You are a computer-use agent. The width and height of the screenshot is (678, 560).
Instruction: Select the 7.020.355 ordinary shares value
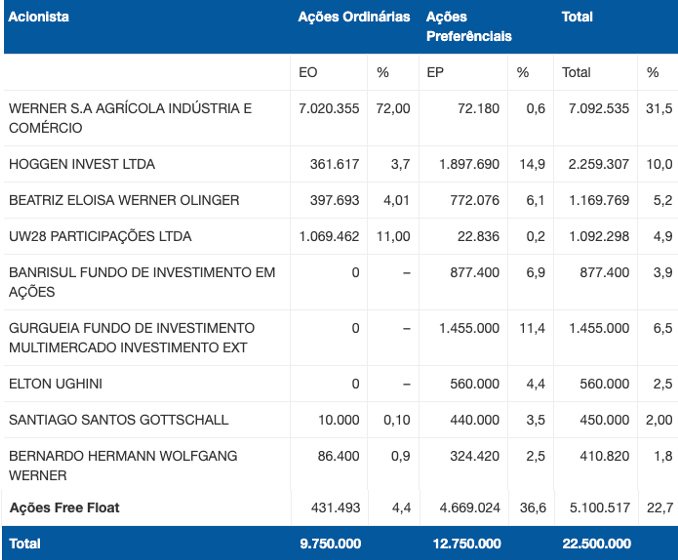[329, 108]
